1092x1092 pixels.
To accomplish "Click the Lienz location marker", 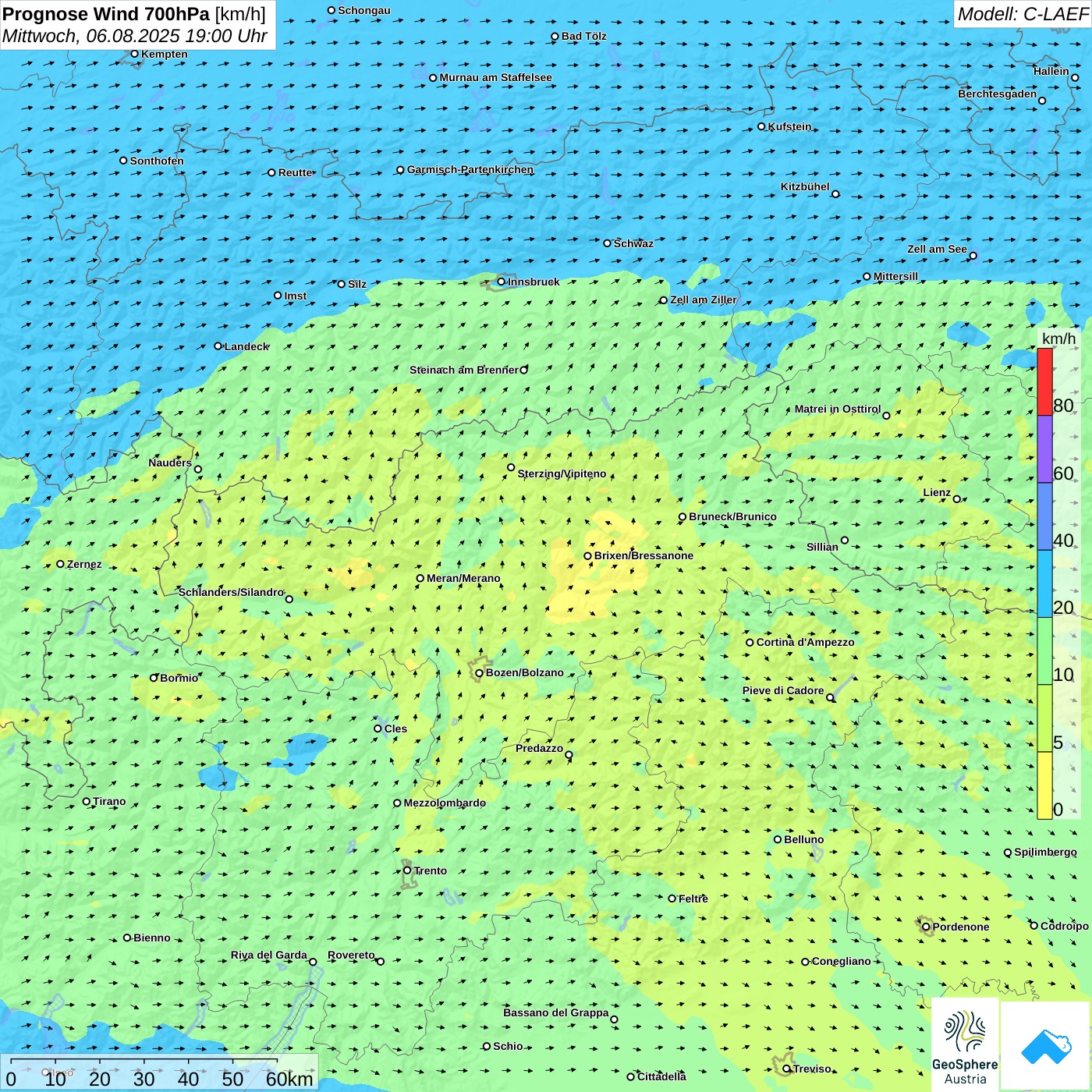I will pyautogui.click(x=956, y=498).
